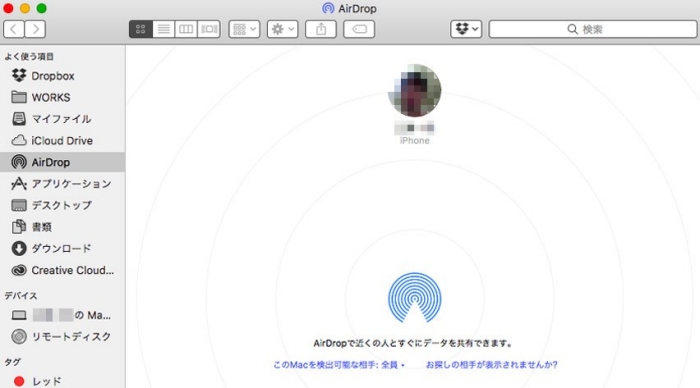700x388 pixels.
Task: Select the Mac device in sidebar
Action: click(x=62, y=315)
